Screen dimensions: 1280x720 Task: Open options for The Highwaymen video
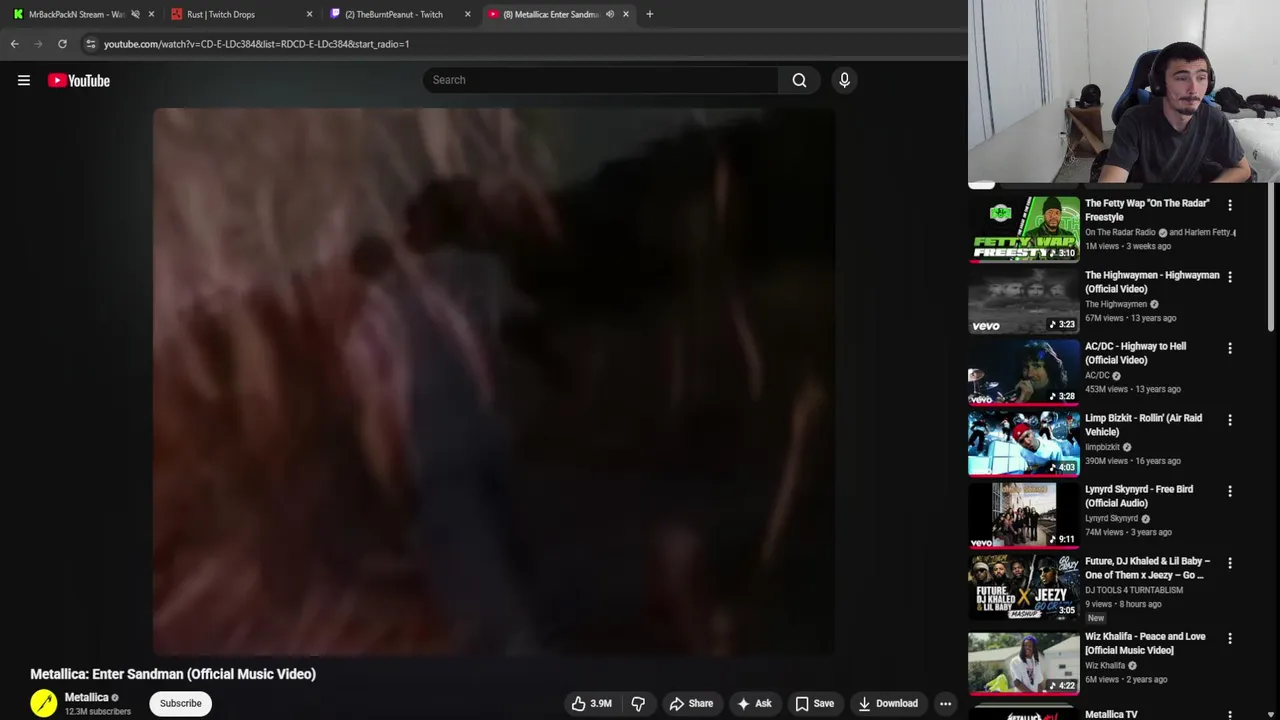[1230, 276]
